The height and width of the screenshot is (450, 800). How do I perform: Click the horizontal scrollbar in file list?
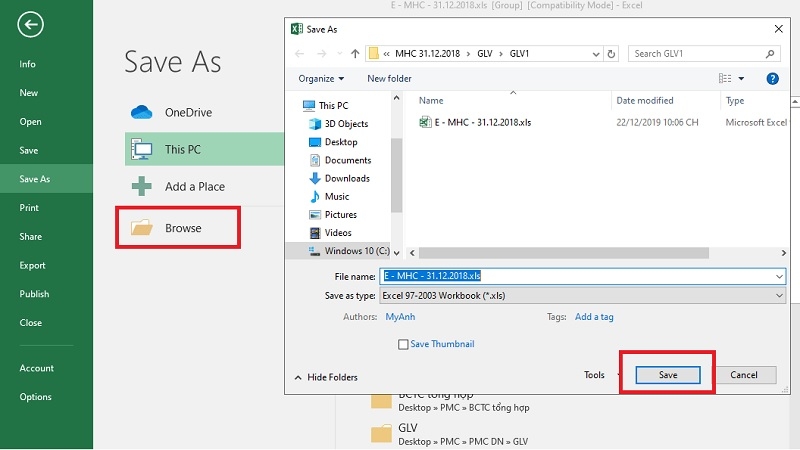pyautogui.click(x=563, y=253)
